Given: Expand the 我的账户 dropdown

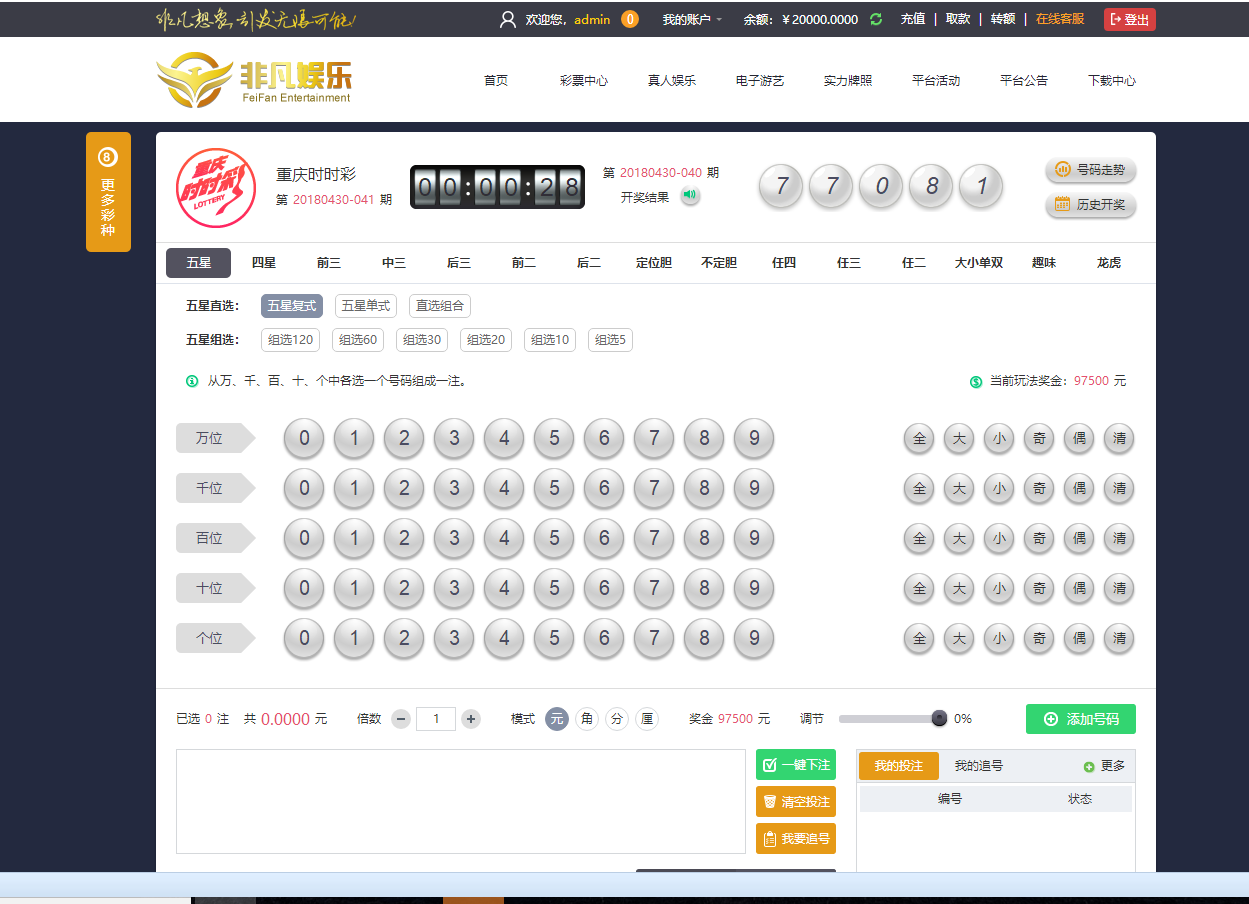Looking at the screenshot, I should pos(692,19).
